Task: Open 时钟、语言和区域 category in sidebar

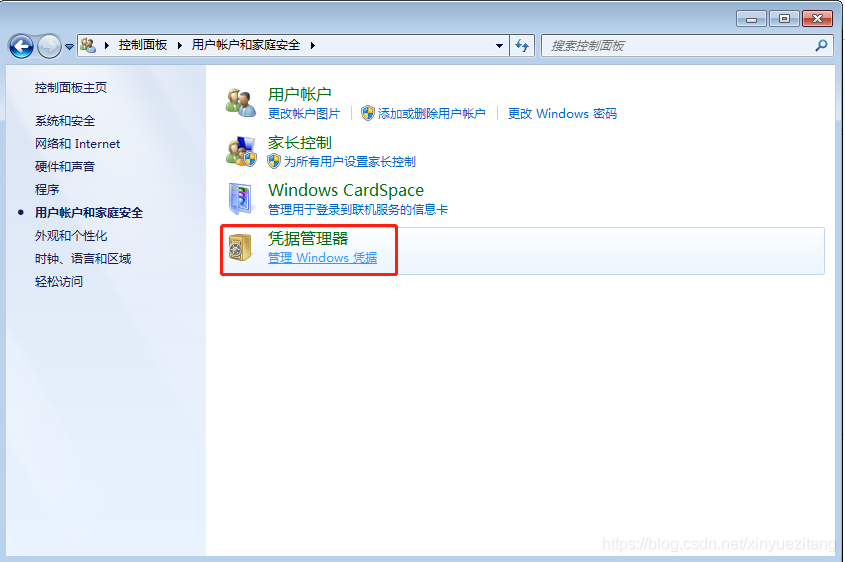Action: point(83,259)
